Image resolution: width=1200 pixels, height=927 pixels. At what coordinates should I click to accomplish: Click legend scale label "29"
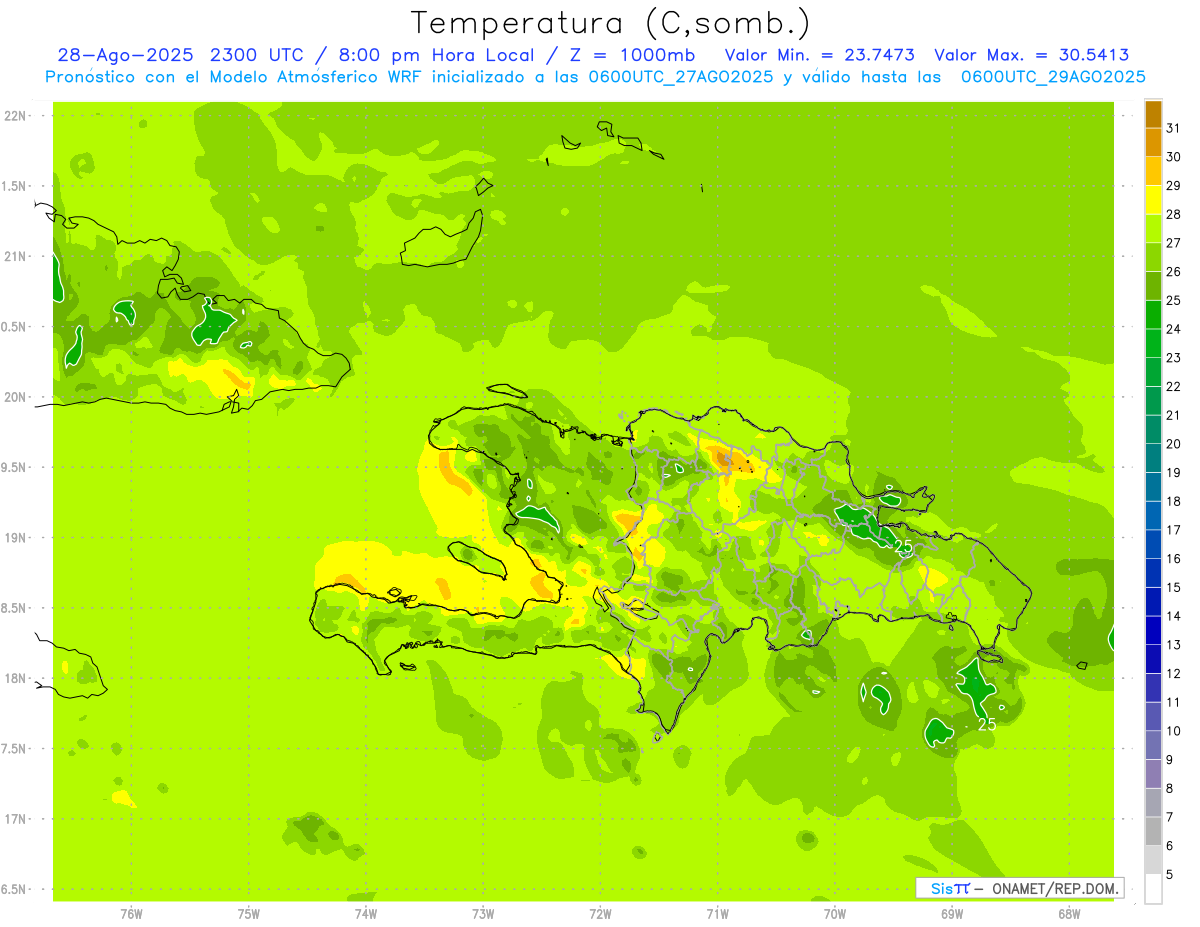[1173, 186]
